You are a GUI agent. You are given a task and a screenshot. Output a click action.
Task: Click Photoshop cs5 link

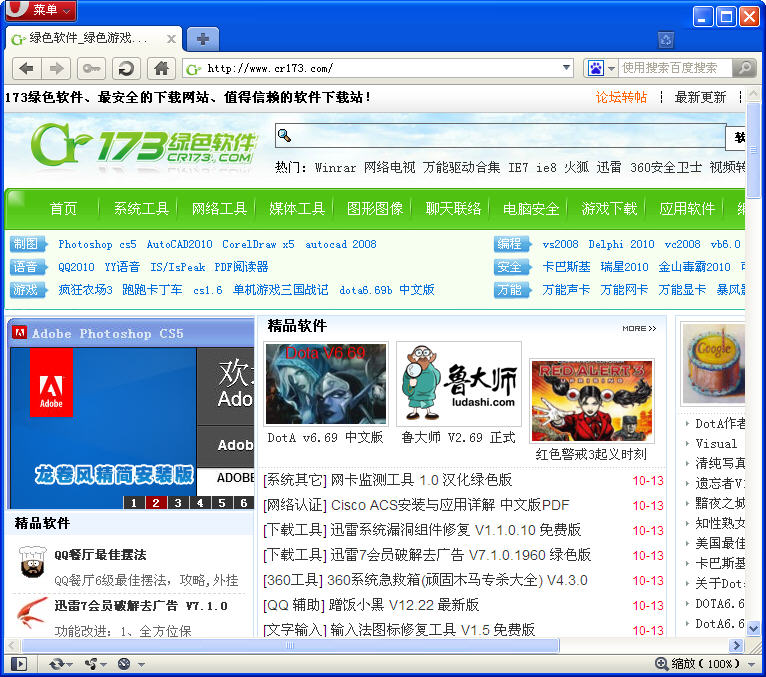[x=97, y=244]
